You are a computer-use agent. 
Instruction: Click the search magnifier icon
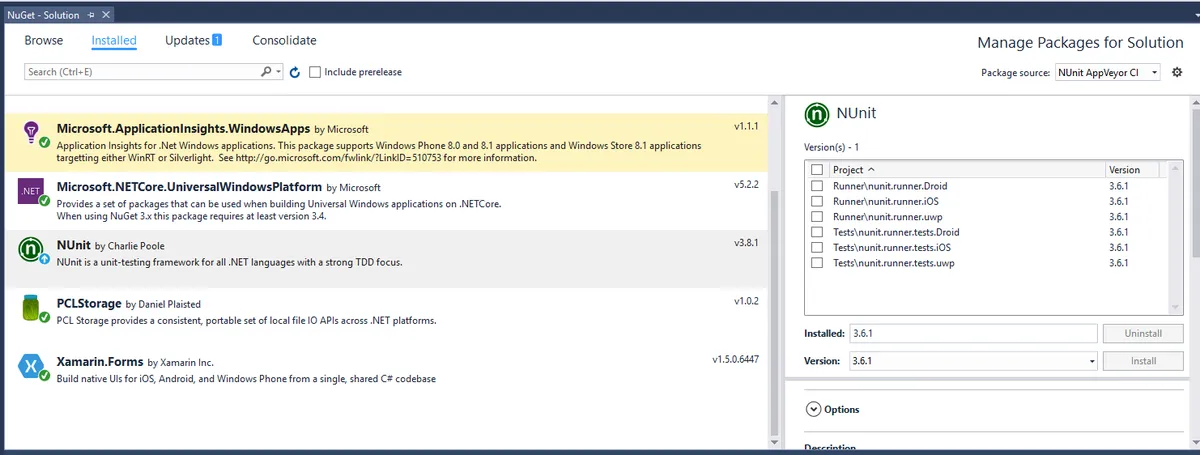tap(266, 72)
